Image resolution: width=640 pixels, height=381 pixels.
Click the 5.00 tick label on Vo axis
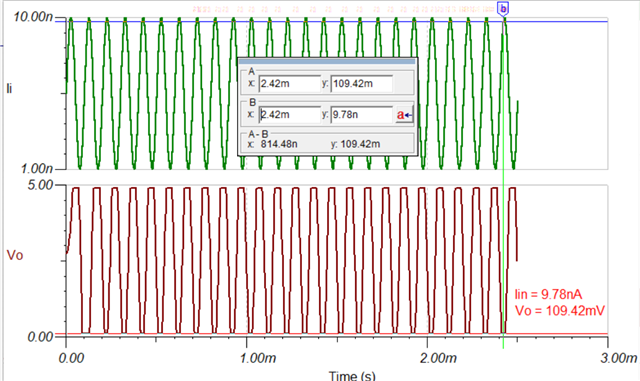coord(40,185)
